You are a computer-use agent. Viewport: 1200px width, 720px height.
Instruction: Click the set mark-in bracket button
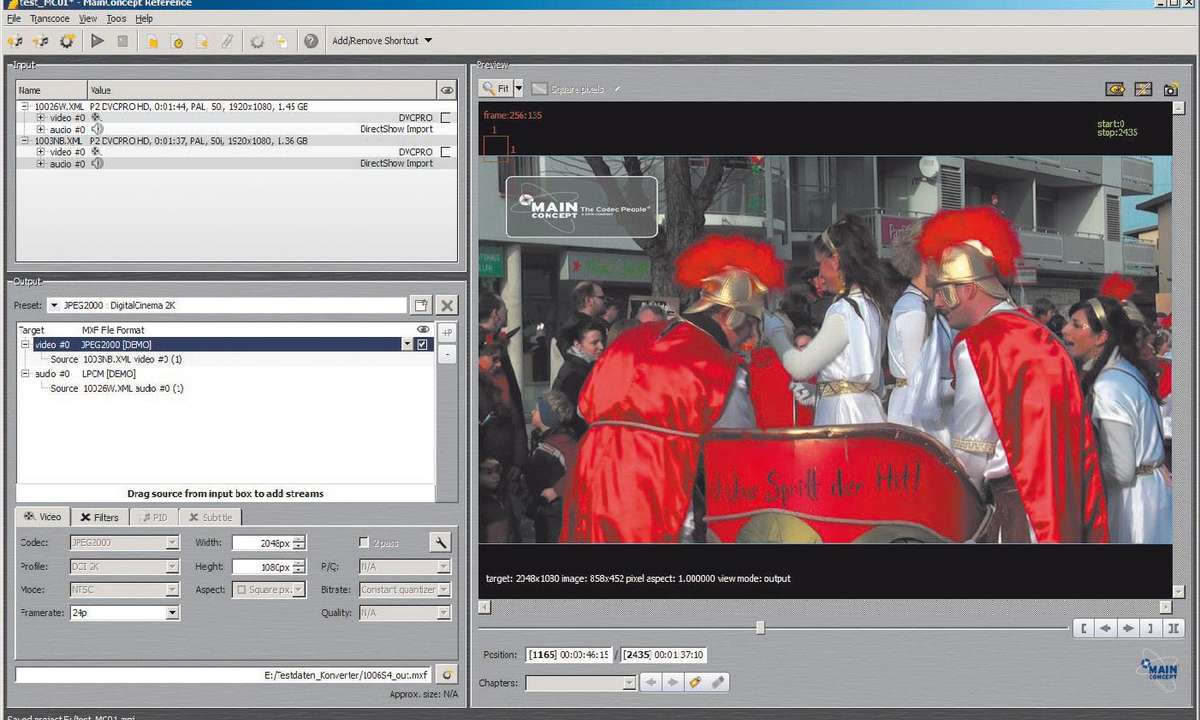click(x=1083, y=628)
